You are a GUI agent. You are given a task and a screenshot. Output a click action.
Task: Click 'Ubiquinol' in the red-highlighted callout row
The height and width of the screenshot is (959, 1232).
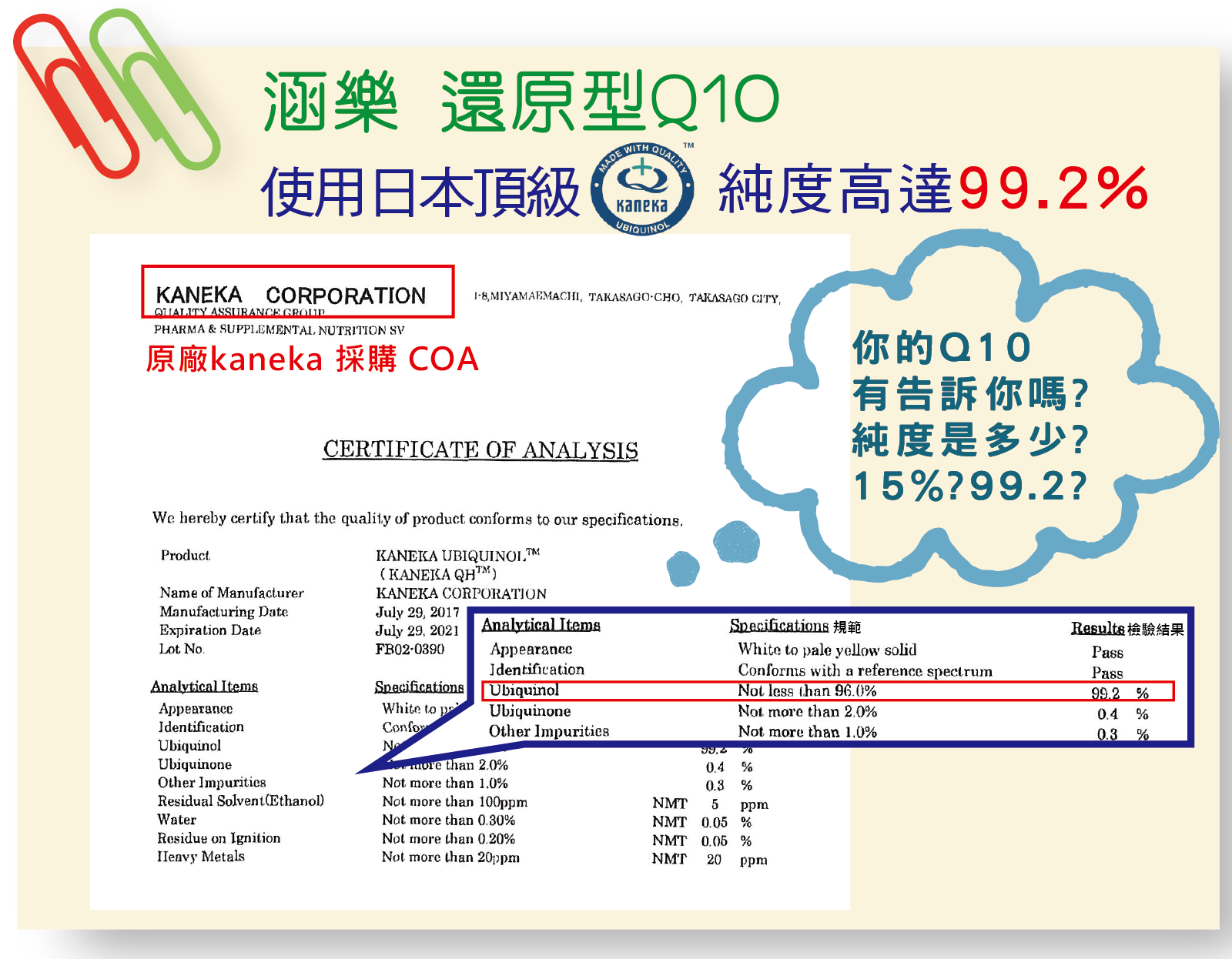[524, 690]
